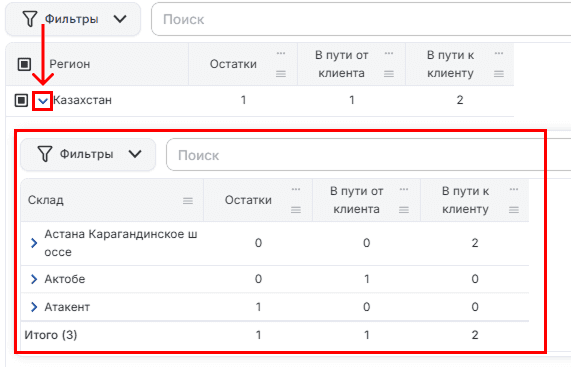
Task: Select the Актобе warehouse name
Action: [x=65, y=279]
